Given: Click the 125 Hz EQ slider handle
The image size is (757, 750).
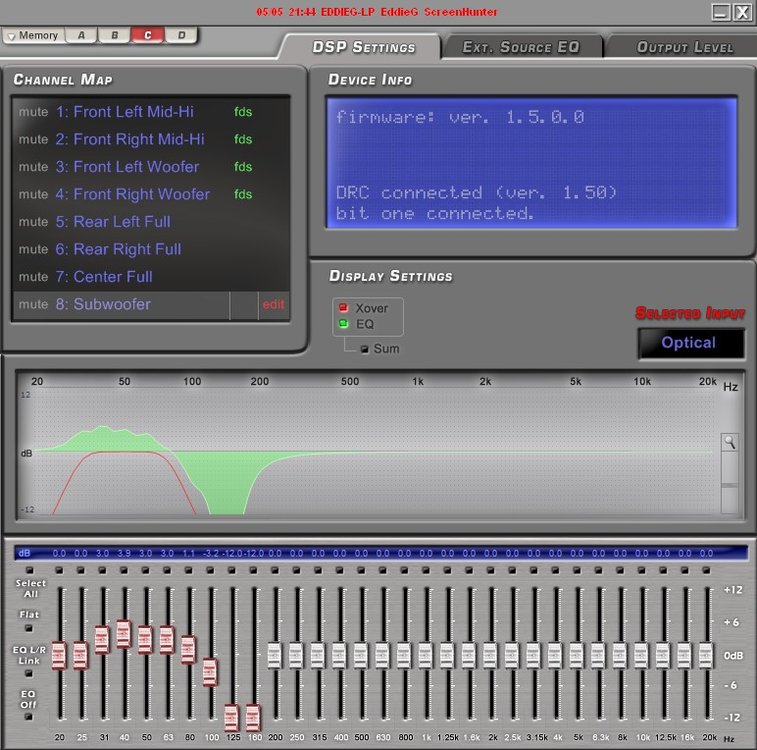Looking at the screenshot, I should (232, 718).
